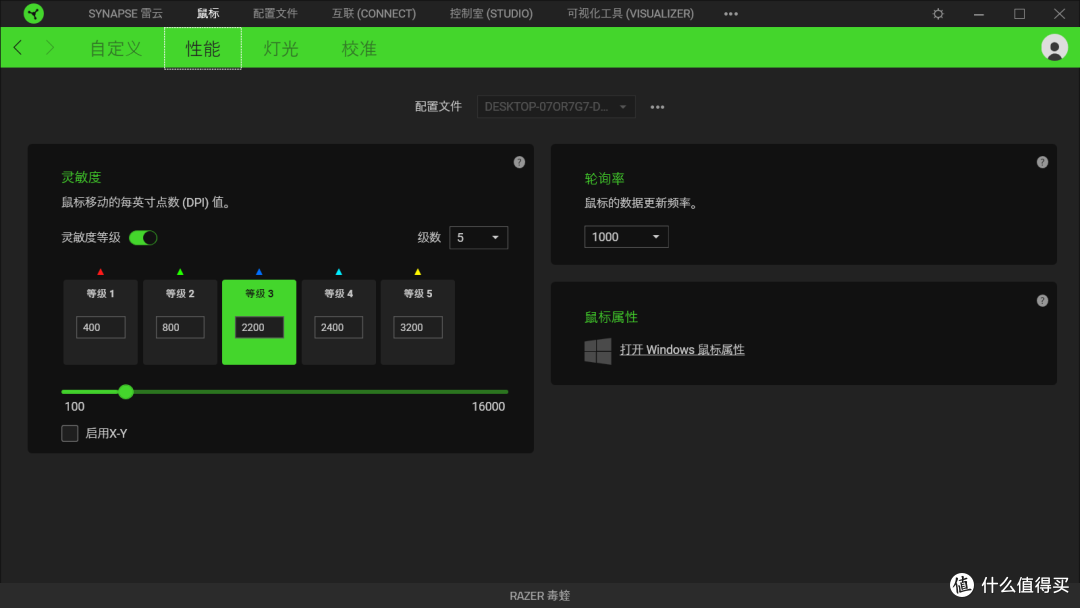The image size is (1080, 608).
Task: Click the 2200 DPI input field
Action: 259,327
